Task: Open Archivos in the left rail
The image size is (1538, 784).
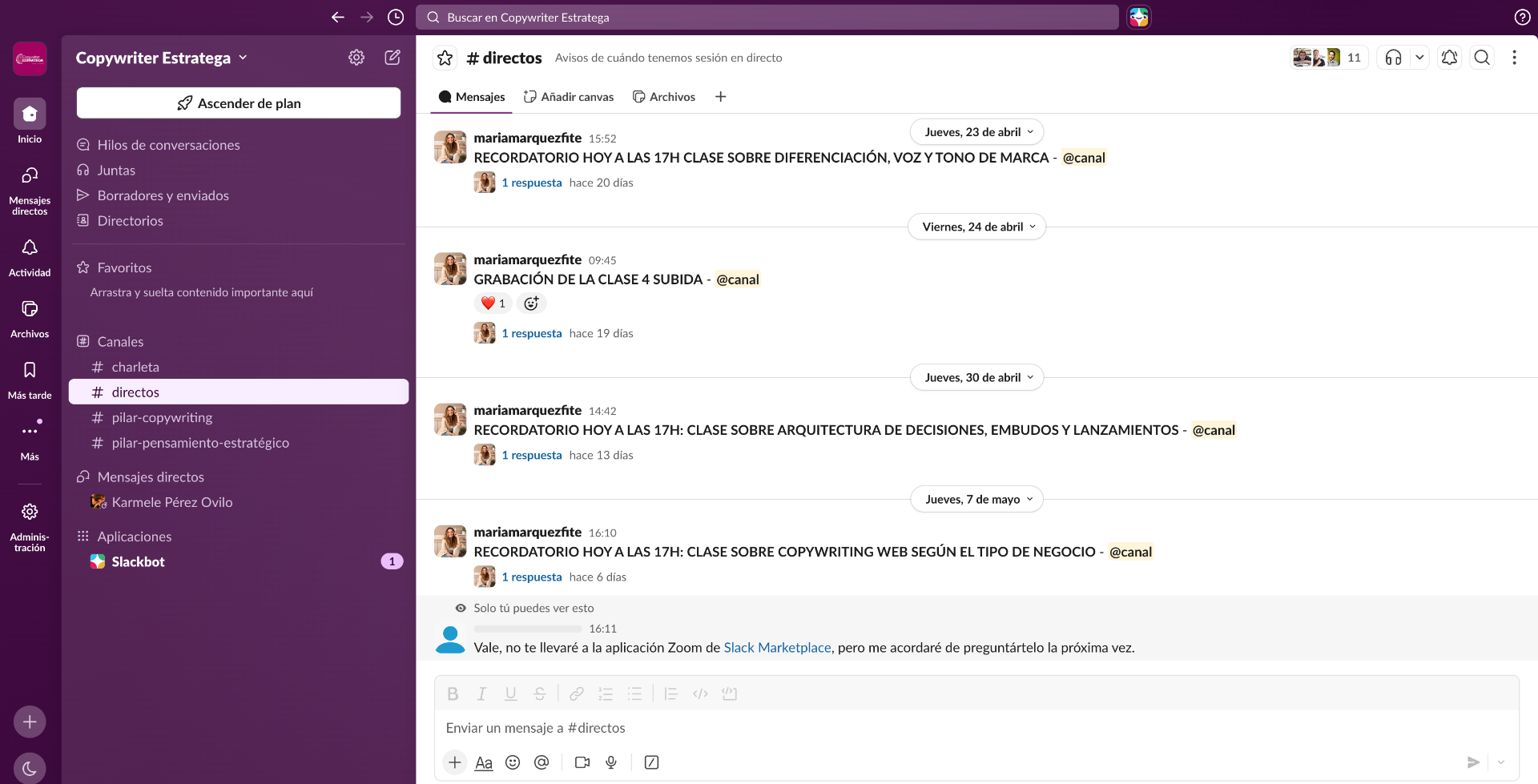Action: pyautogui.click(x=30, y=319)
